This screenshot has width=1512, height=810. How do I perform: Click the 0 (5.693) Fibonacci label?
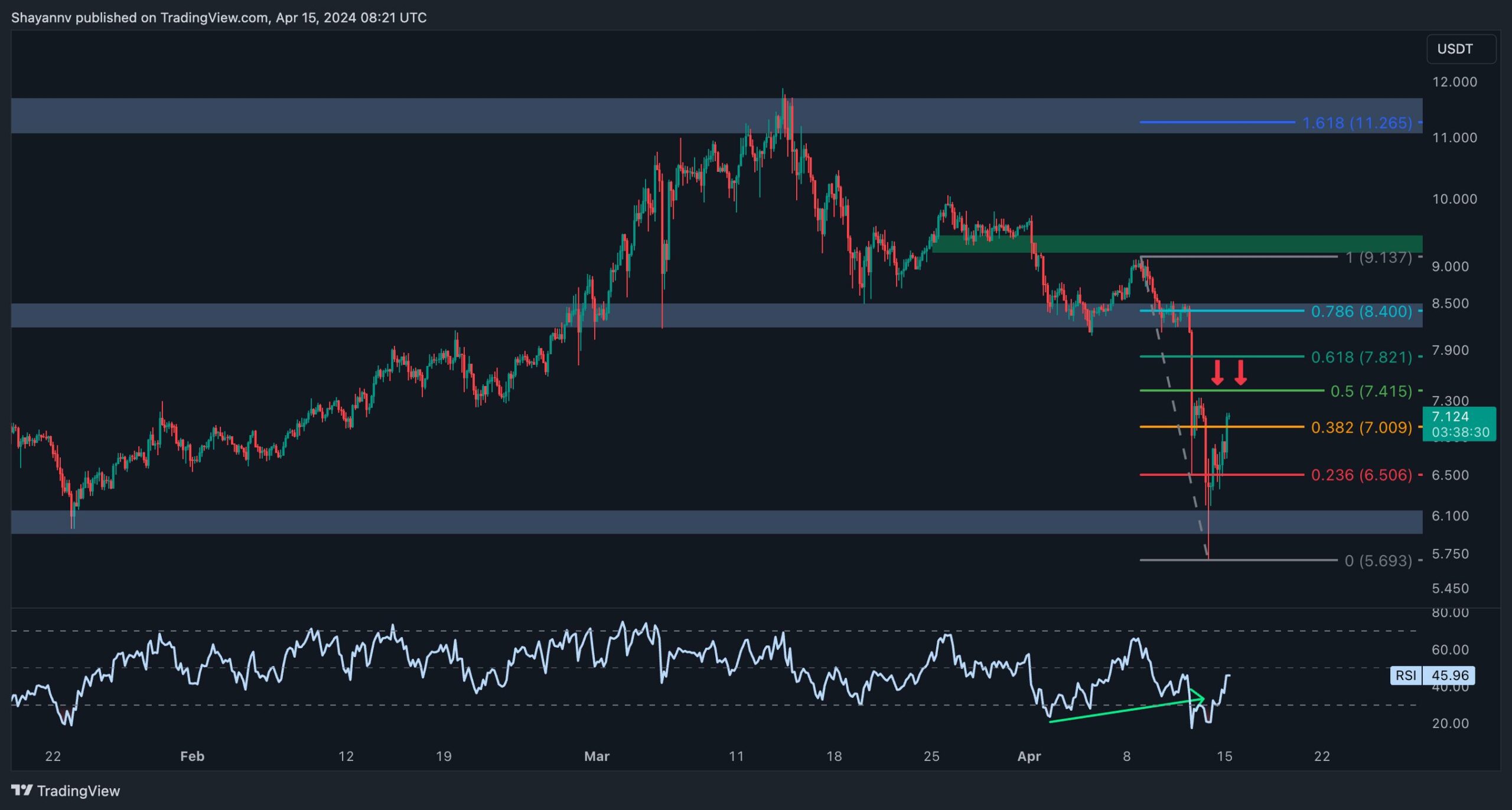[1379, 560]
